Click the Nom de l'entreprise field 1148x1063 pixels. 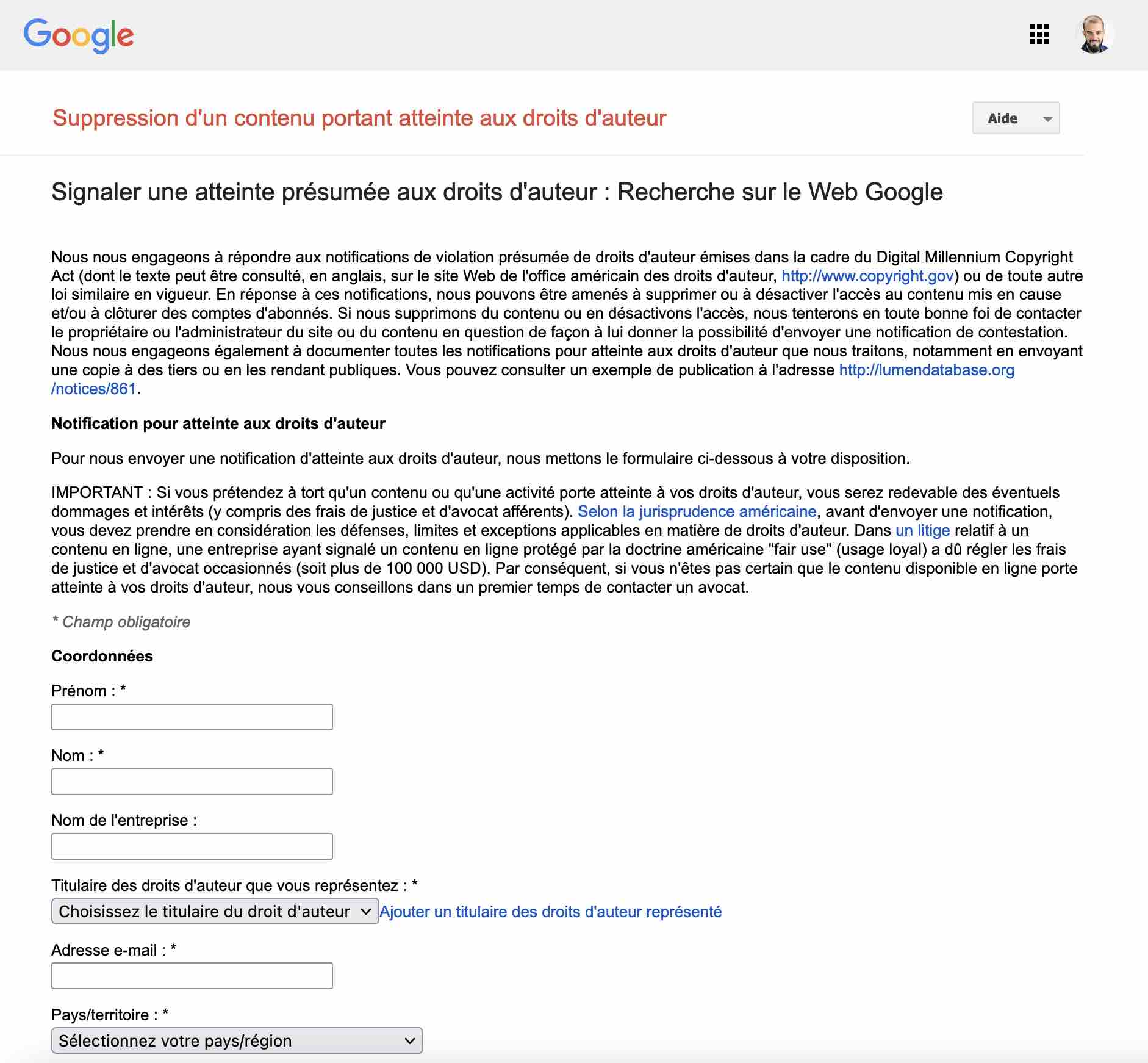[x=191, y=846]
